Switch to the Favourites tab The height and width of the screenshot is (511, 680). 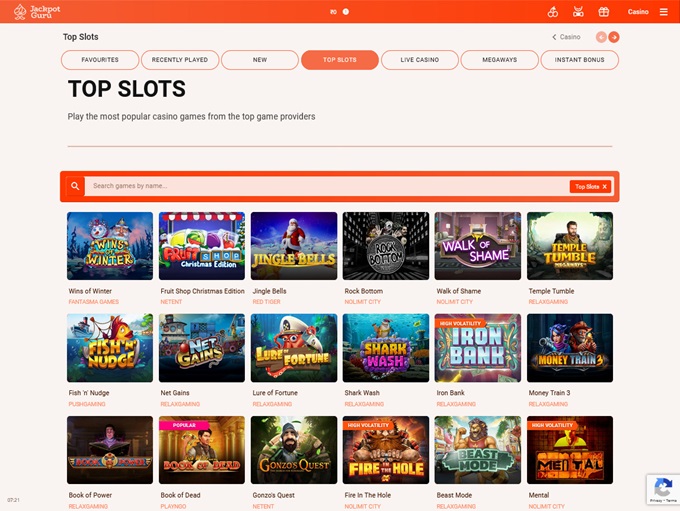pyautogui.click(x=100, y=60)
